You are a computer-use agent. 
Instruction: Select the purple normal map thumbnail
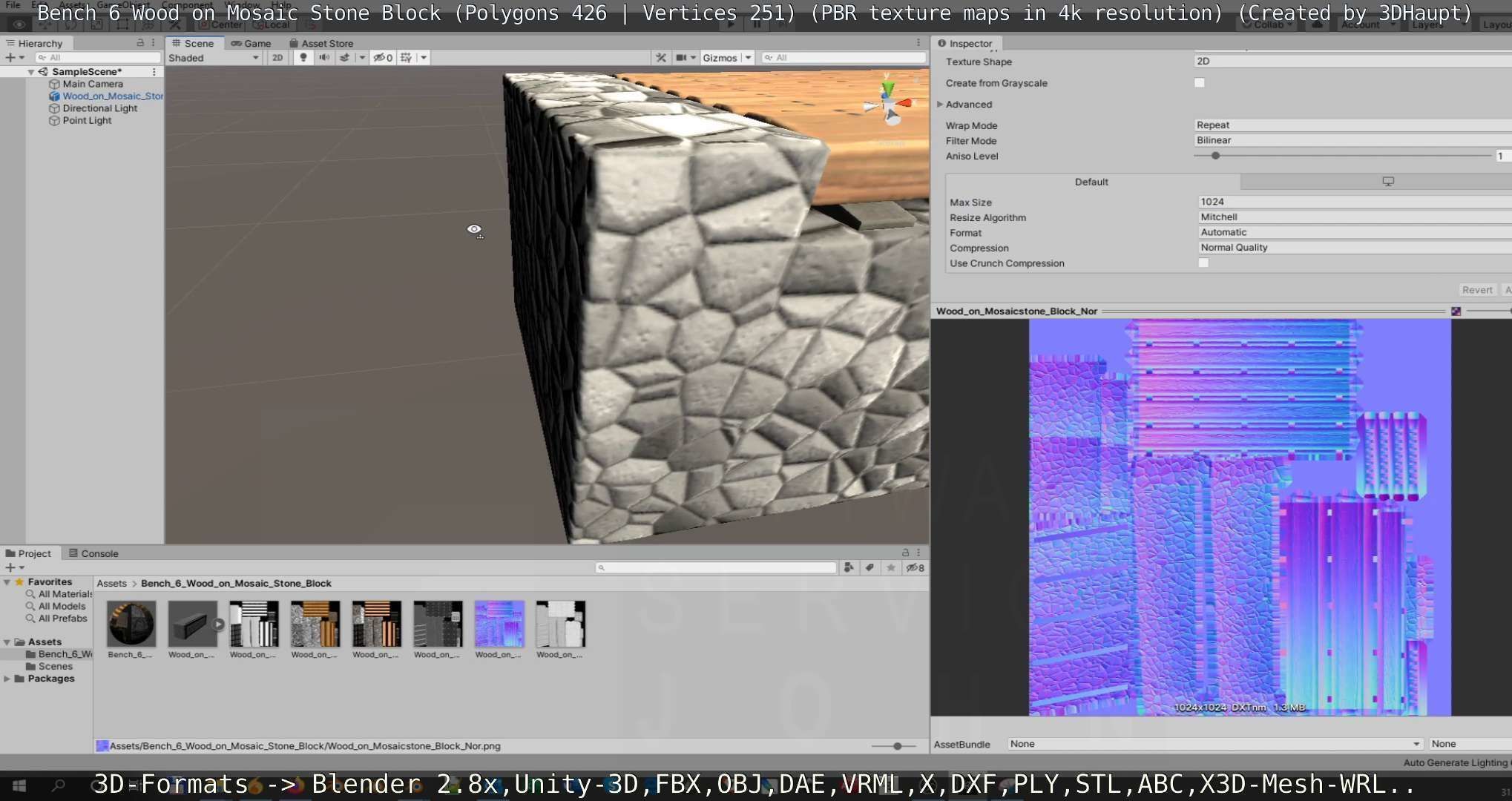[x=499, y=624]
